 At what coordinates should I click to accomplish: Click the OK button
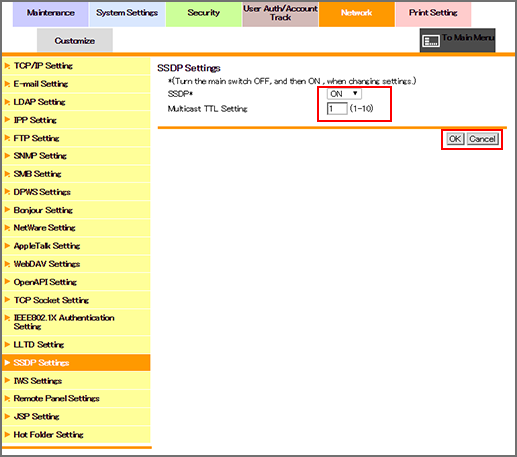pyautogui.click(x=455, y=139)
